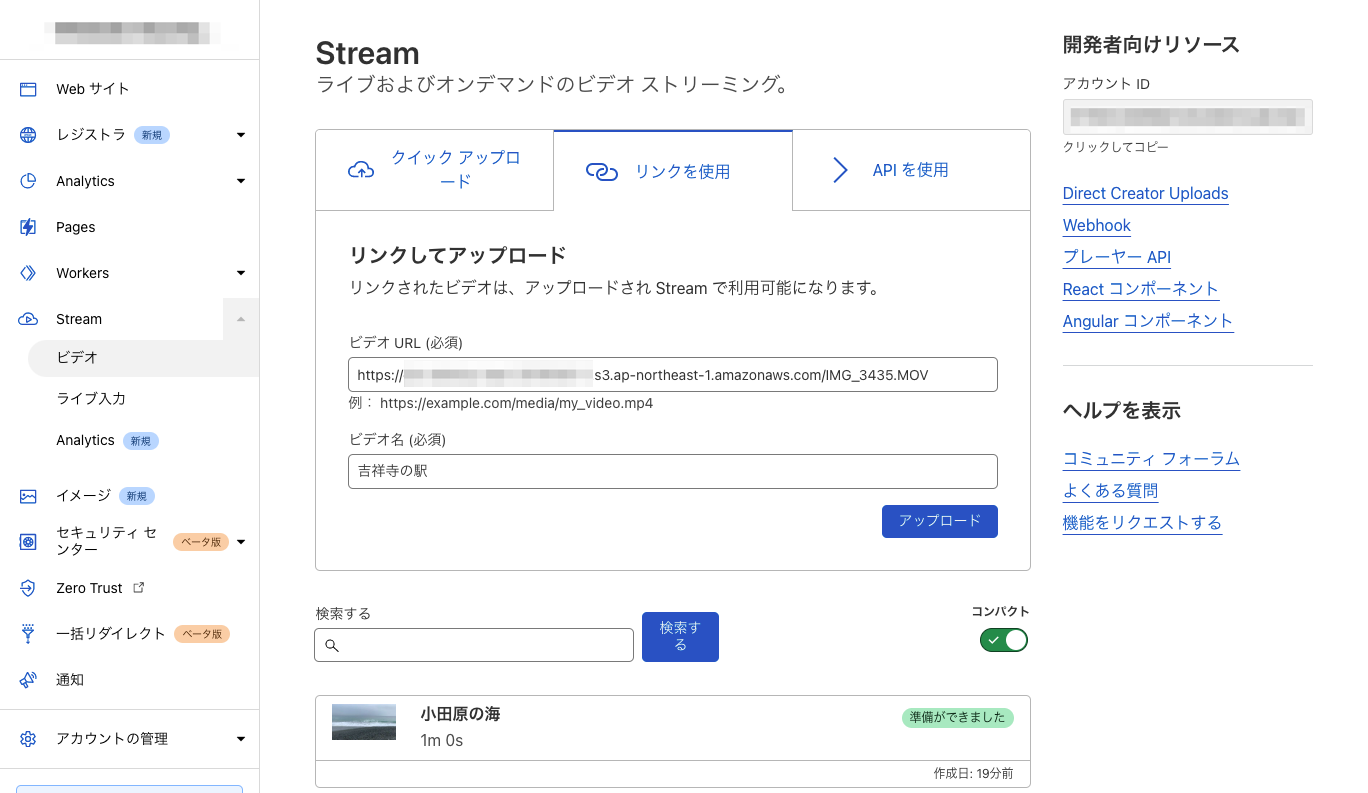The width and height of the screenshot is (1368, 793).
Task: Open 通知 via the megaphone icon
Action: [x=28, y=679]
